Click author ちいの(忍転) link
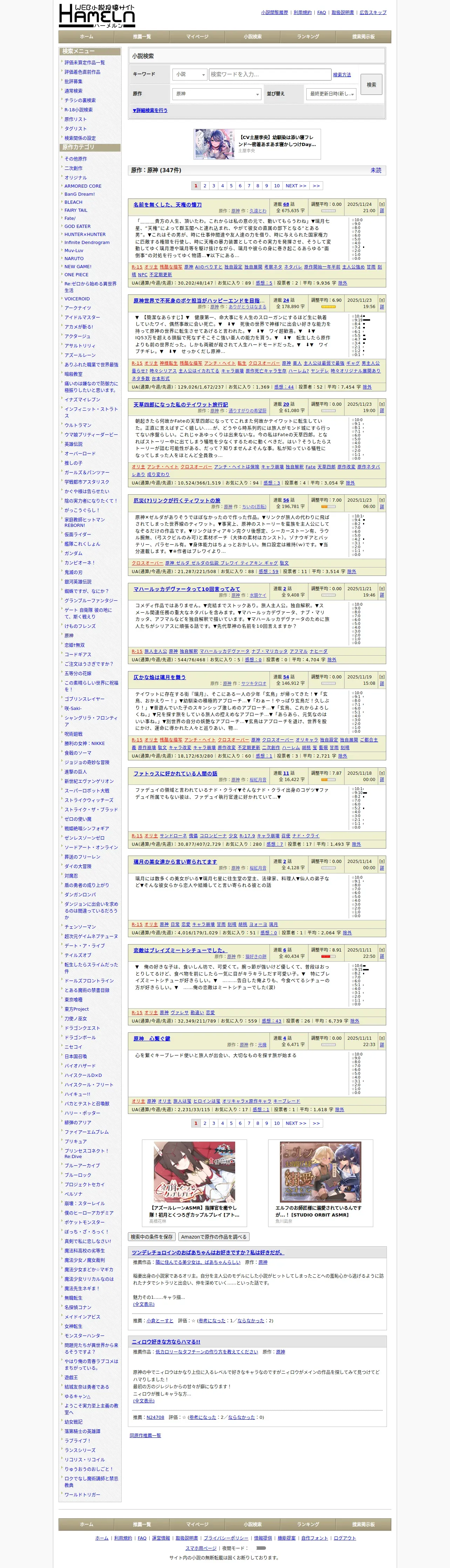This screenshot has height=1568, width=450. [254, 507]
